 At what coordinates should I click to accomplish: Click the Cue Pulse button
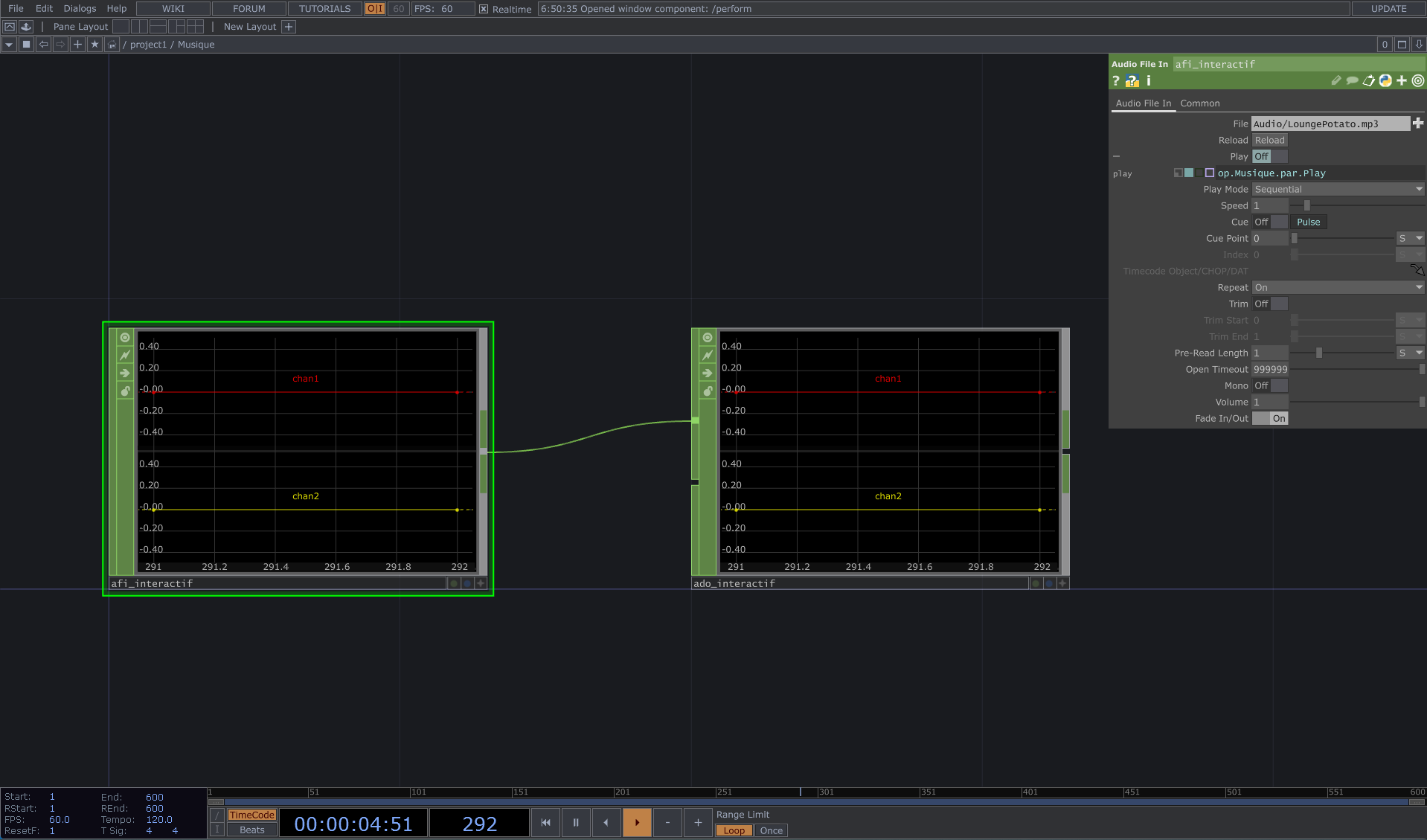tap(1308, 222)
